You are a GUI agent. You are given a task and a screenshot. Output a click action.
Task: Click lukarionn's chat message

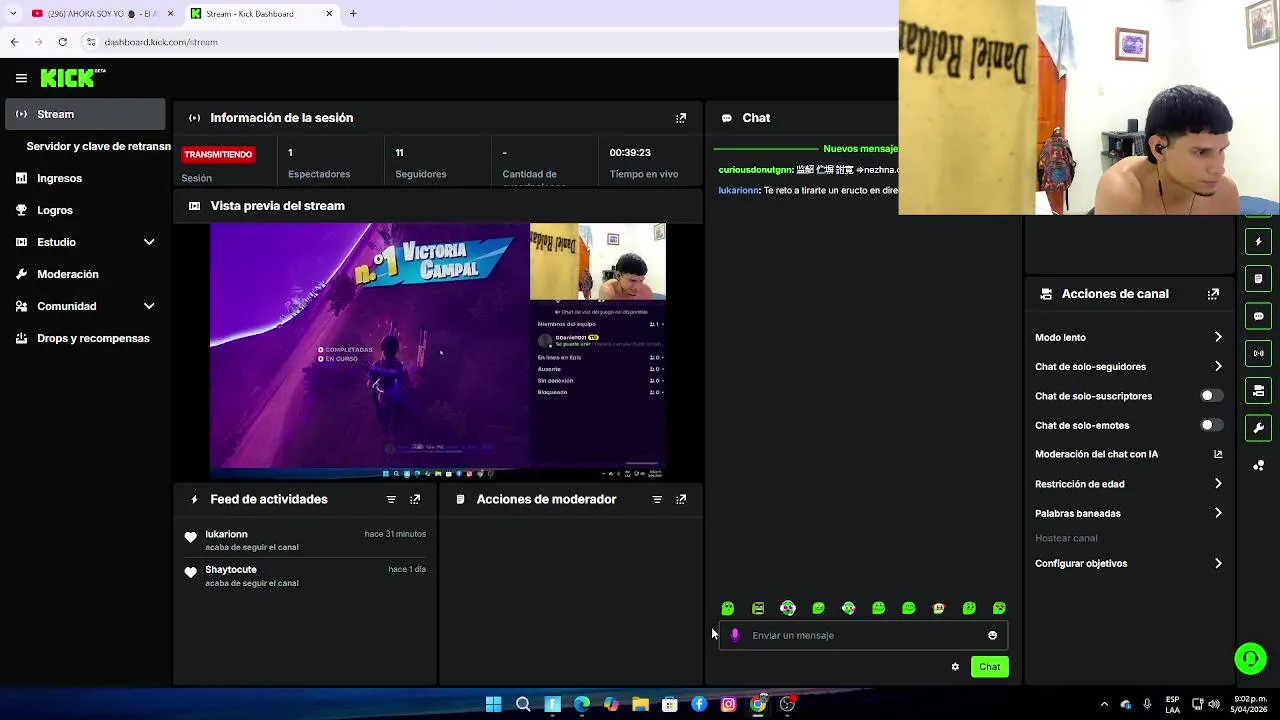tap(808, 190)
